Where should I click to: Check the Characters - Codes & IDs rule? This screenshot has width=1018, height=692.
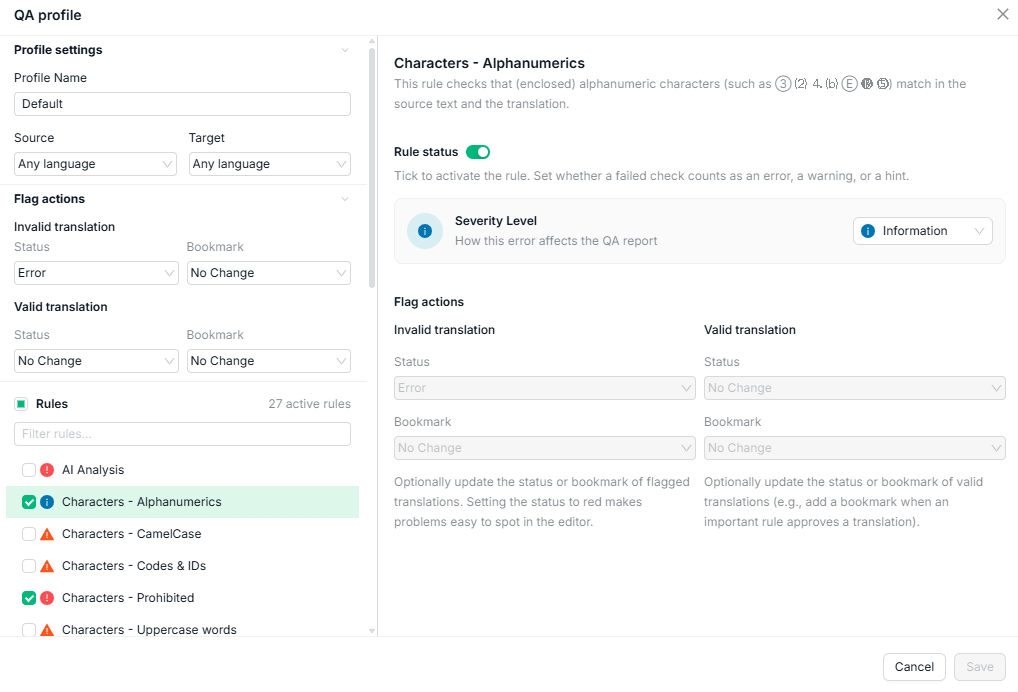tap(29, 566)
